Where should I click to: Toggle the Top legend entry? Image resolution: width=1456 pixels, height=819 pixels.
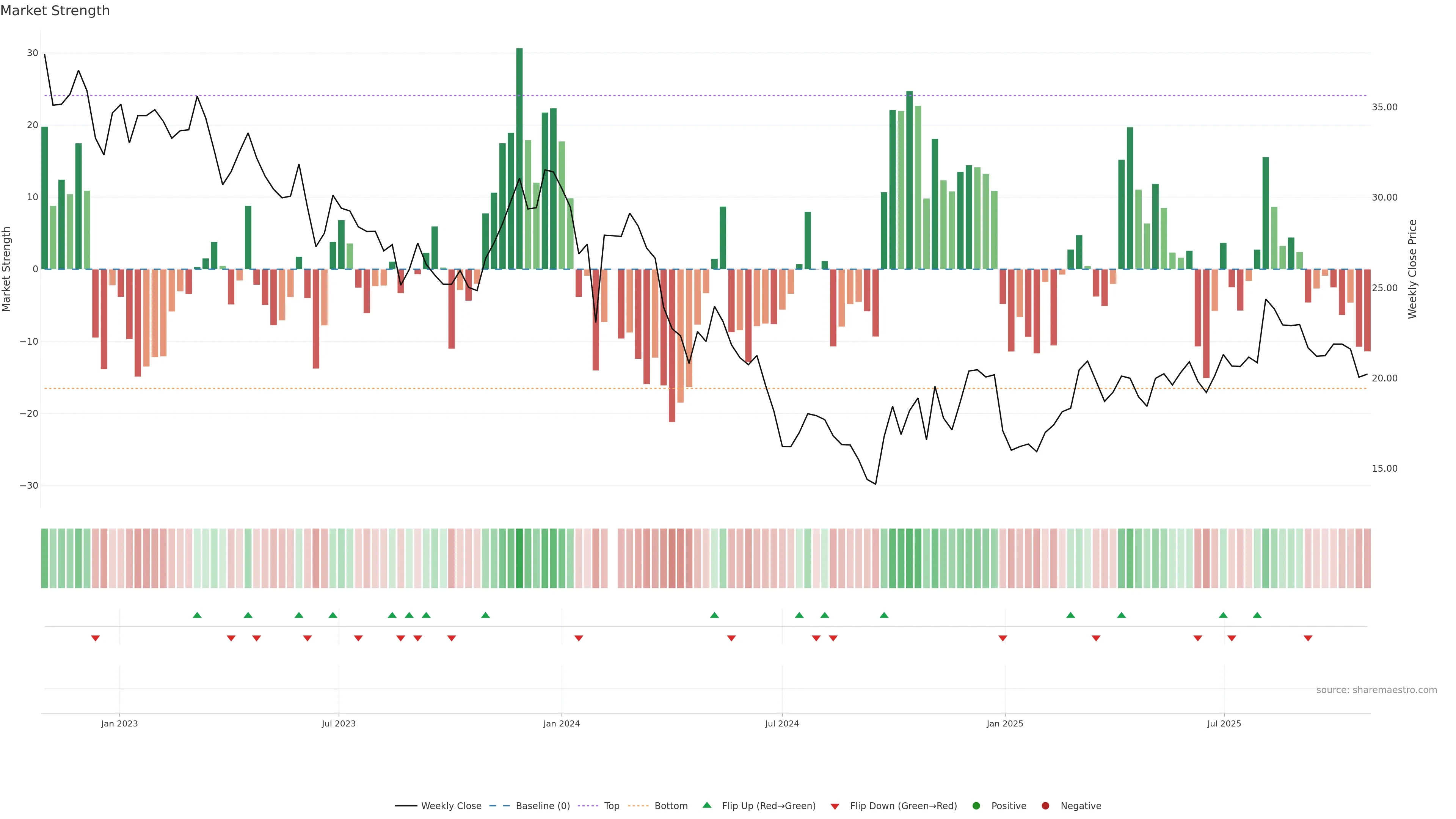(x=612, y=805)
